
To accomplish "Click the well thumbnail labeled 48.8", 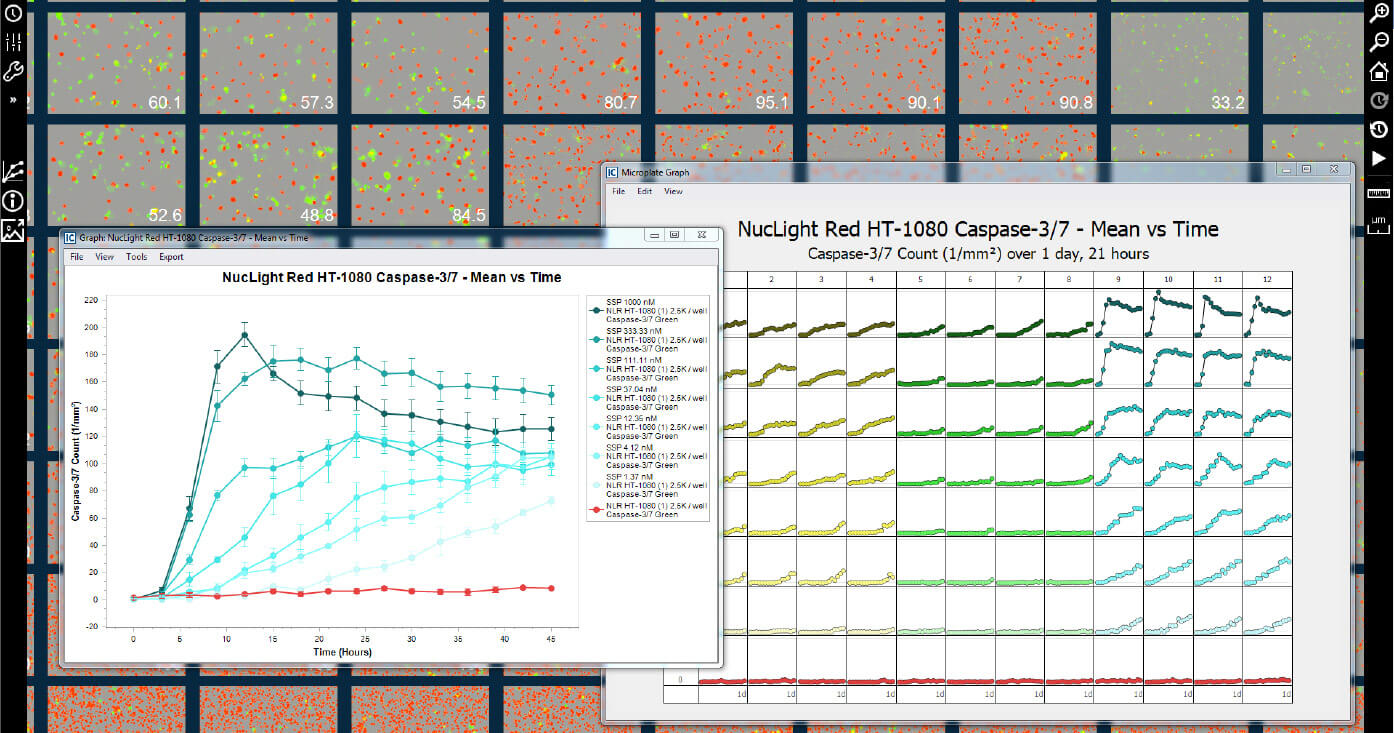I will 267,175.
